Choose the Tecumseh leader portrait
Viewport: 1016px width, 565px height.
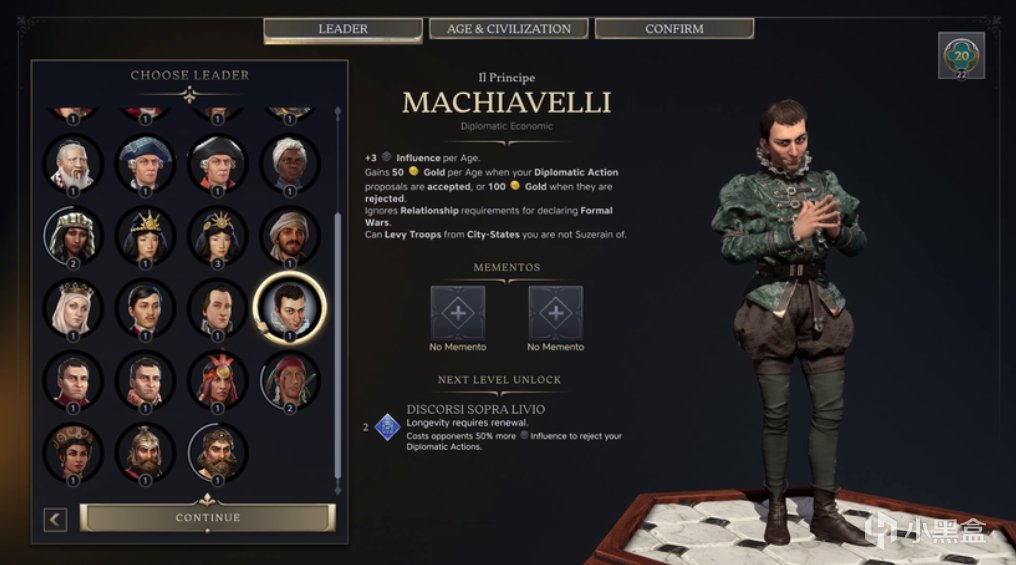[290, 382]
